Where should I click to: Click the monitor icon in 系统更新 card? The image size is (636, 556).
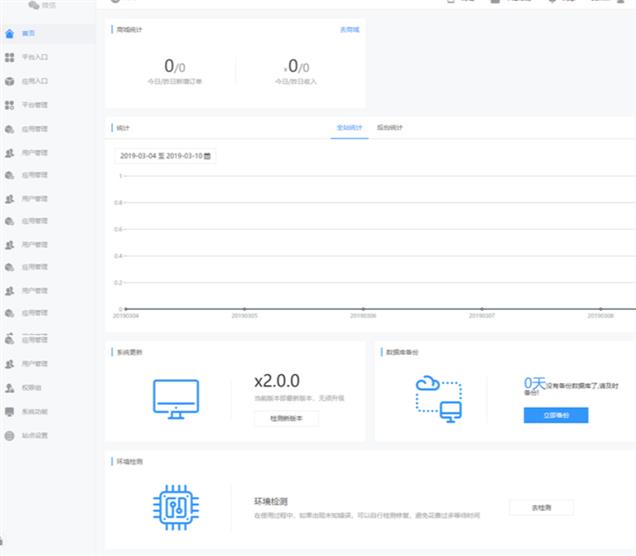(176, 398)
